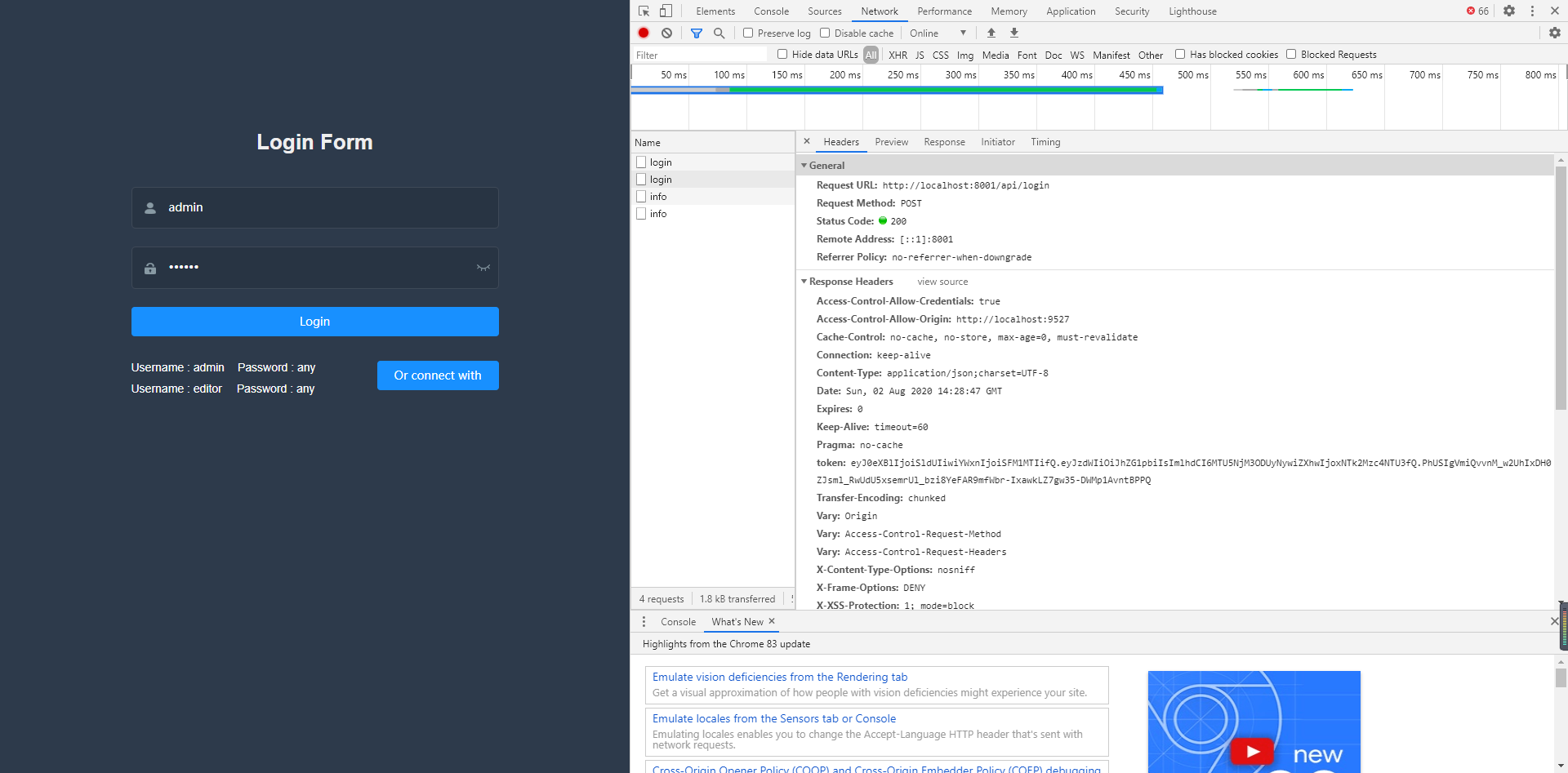1568x773 pixels.
Task: Start recording network log
Action: (x=644, y=33)
